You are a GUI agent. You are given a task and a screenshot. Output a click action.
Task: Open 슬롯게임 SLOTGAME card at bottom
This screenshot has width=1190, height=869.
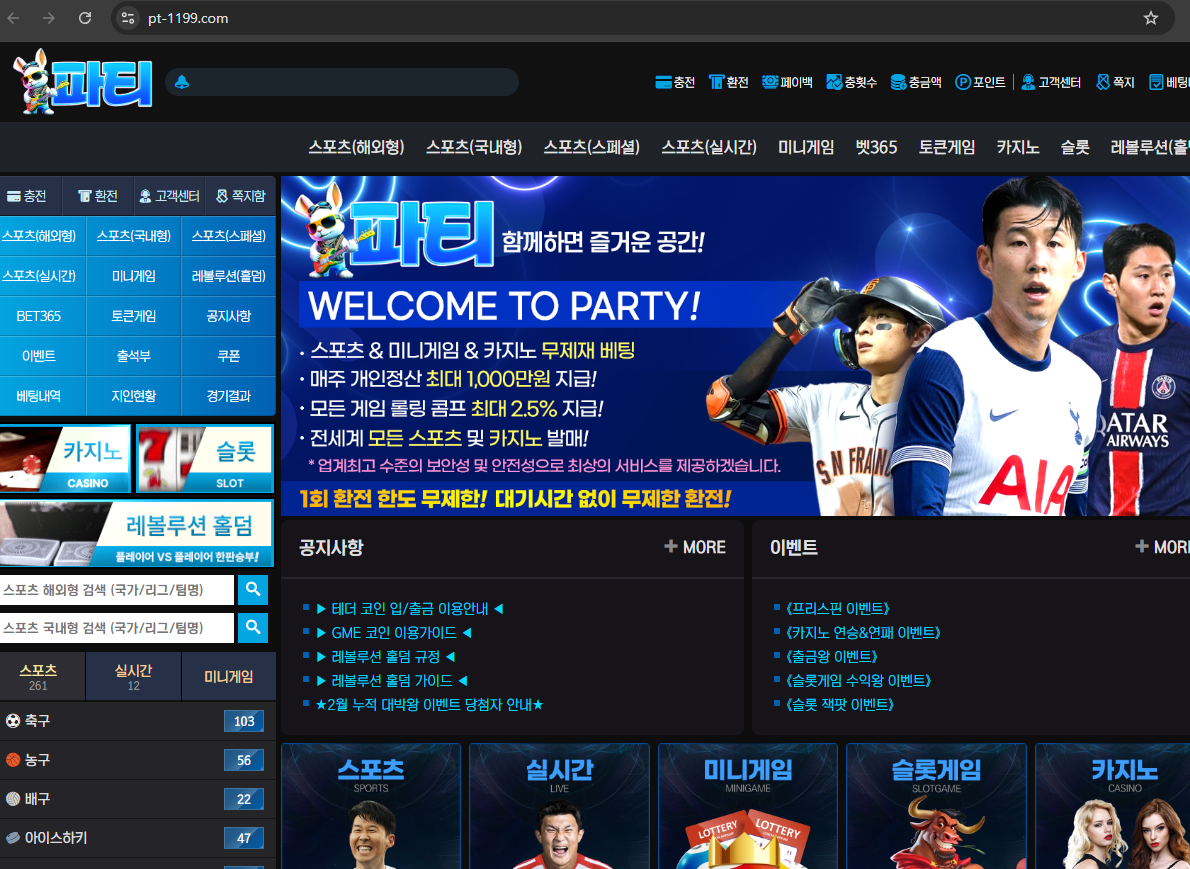pyautogui.click(x=937, y=806)
